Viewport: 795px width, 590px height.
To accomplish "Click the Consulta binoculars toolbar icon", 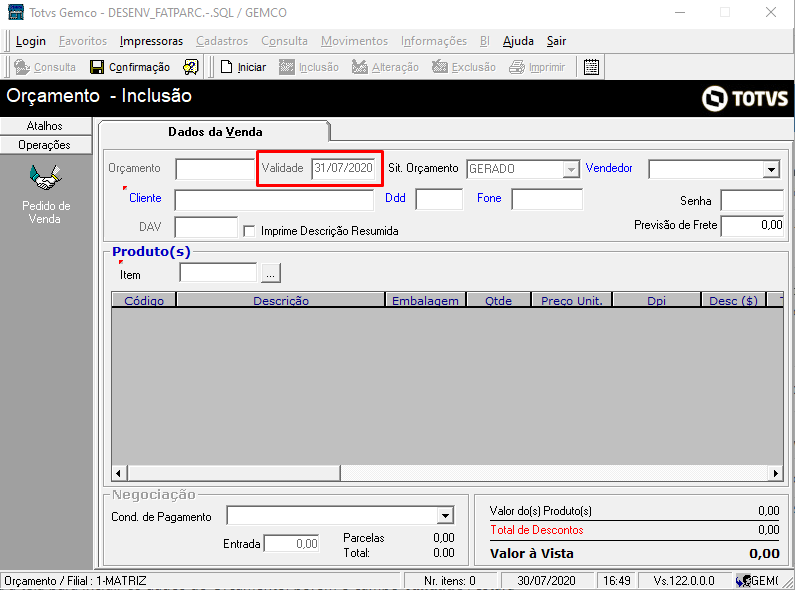I will (x=22, y=67).
